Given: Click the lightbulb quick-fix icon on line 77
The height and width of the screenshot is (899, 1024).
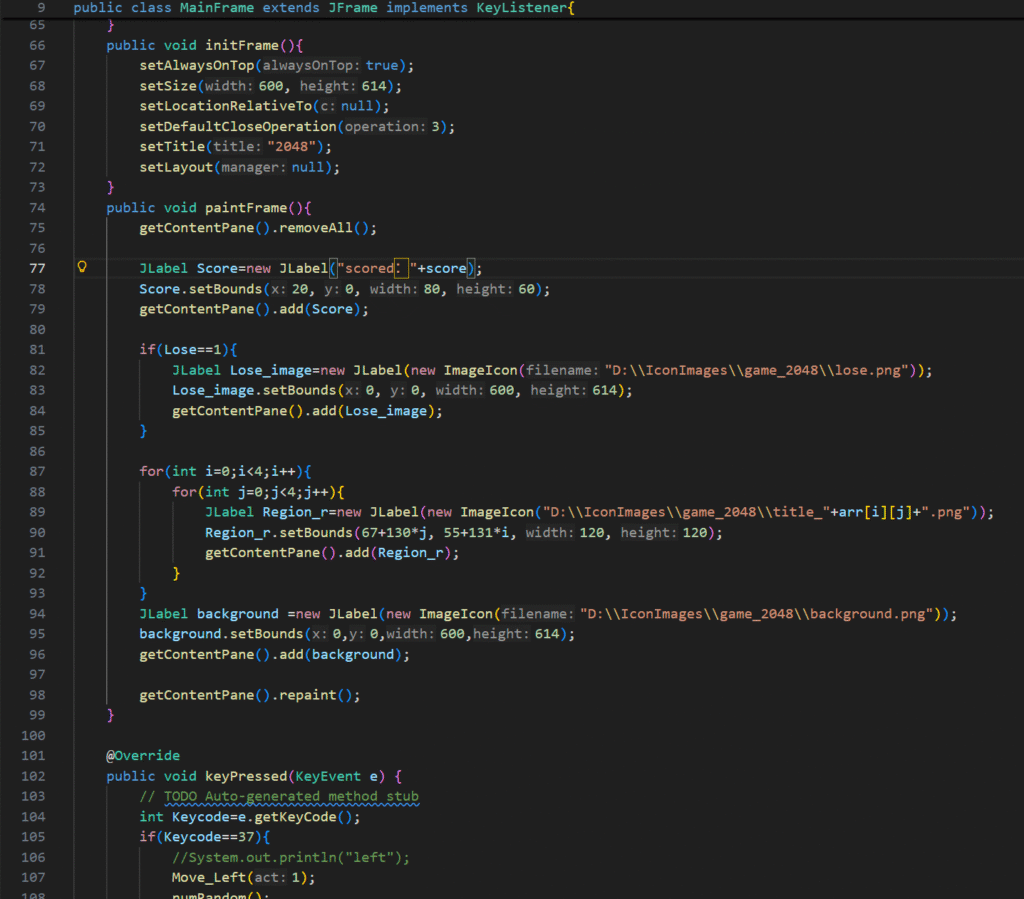Looking at the screenshot, I should (x=83, y=268).
